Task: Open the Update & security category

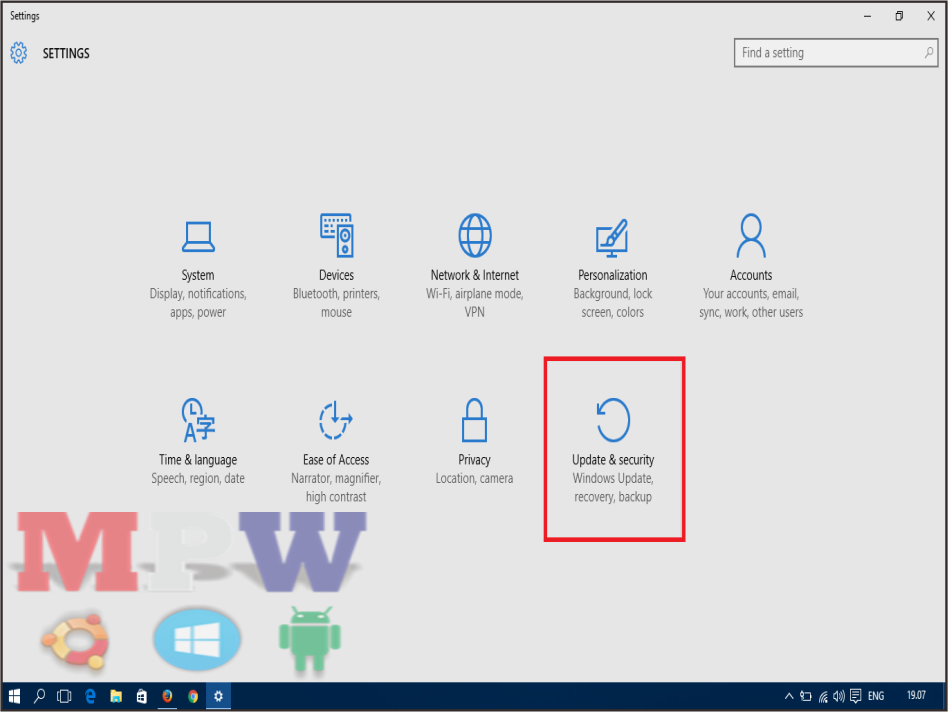Action: click(x=613, y=451)
